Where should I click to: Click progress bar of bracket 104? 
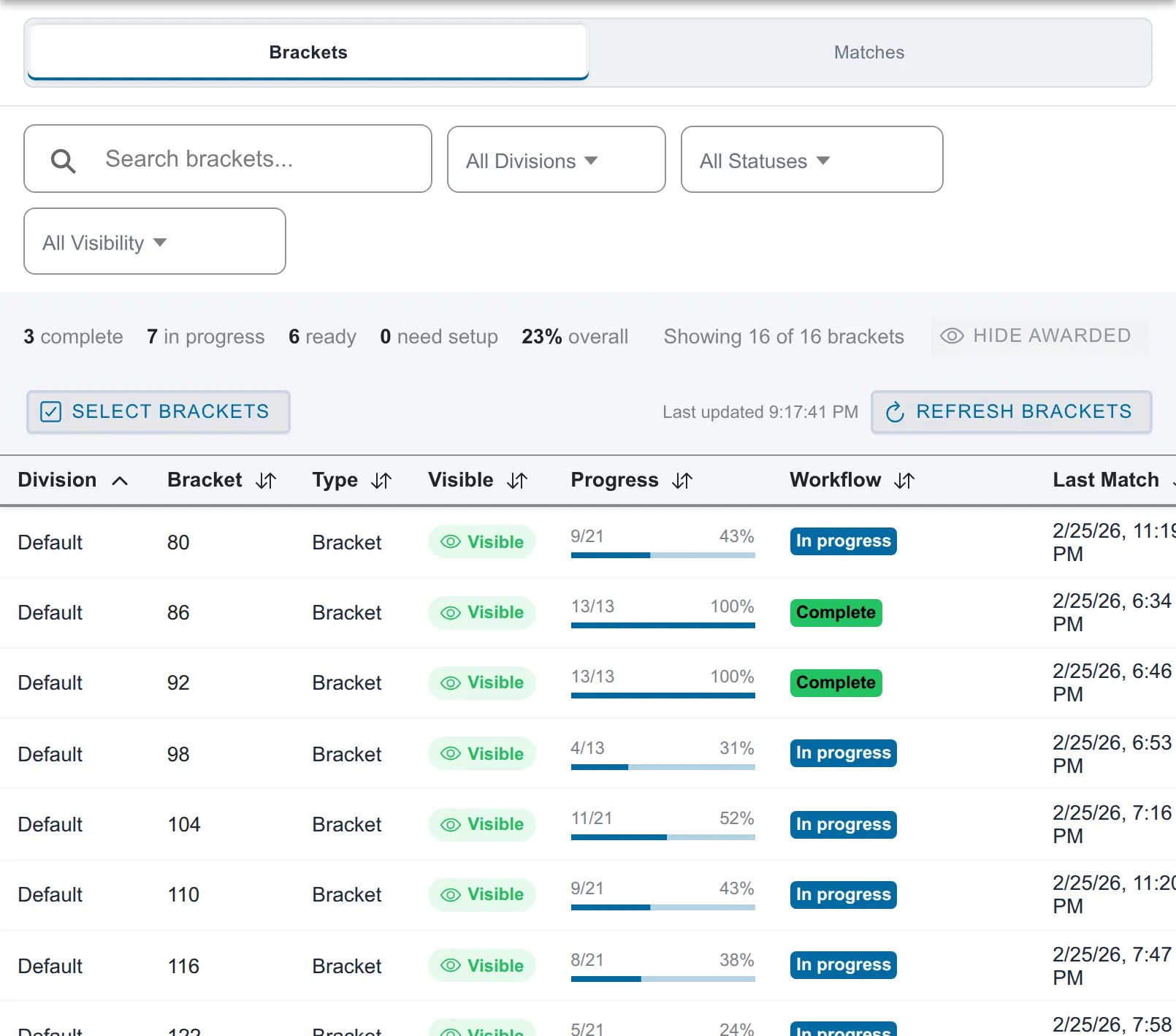(663, 837)
